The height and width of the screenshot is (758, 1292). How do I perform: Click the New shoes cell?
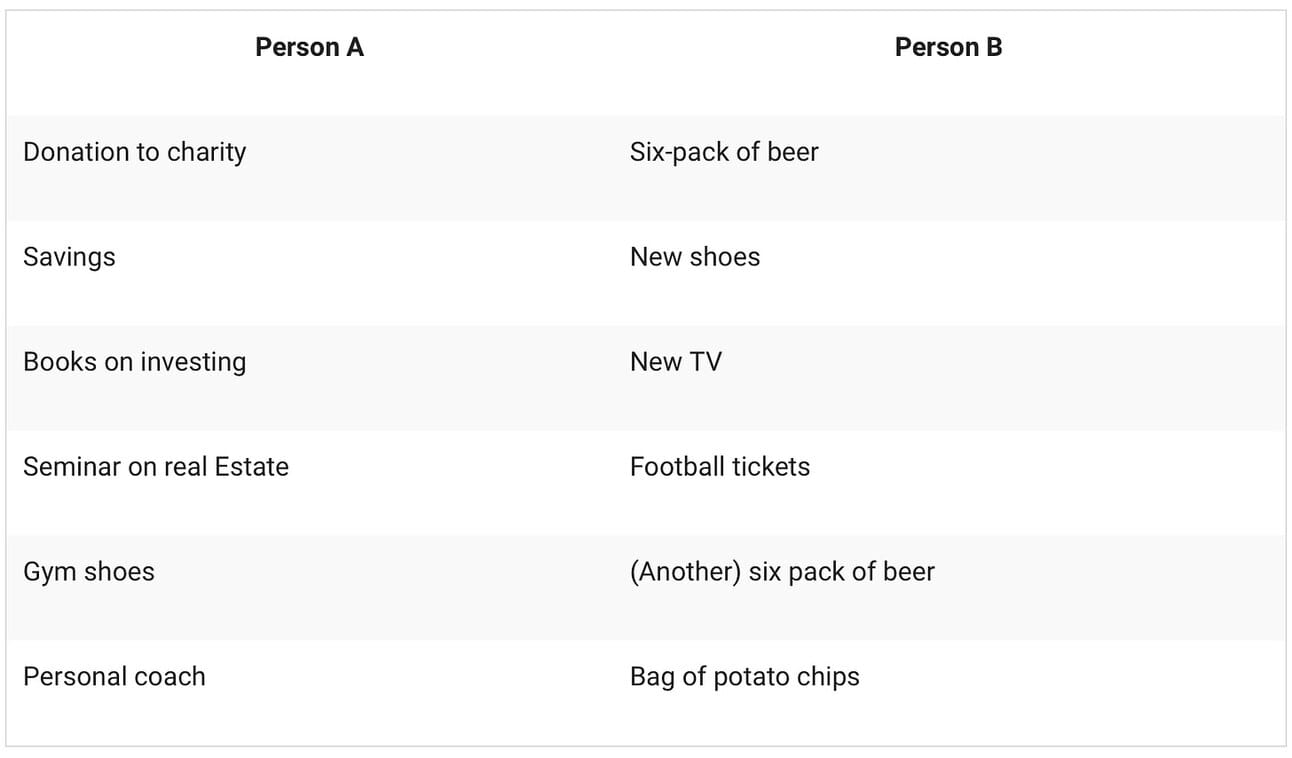[x=695, y=257]
